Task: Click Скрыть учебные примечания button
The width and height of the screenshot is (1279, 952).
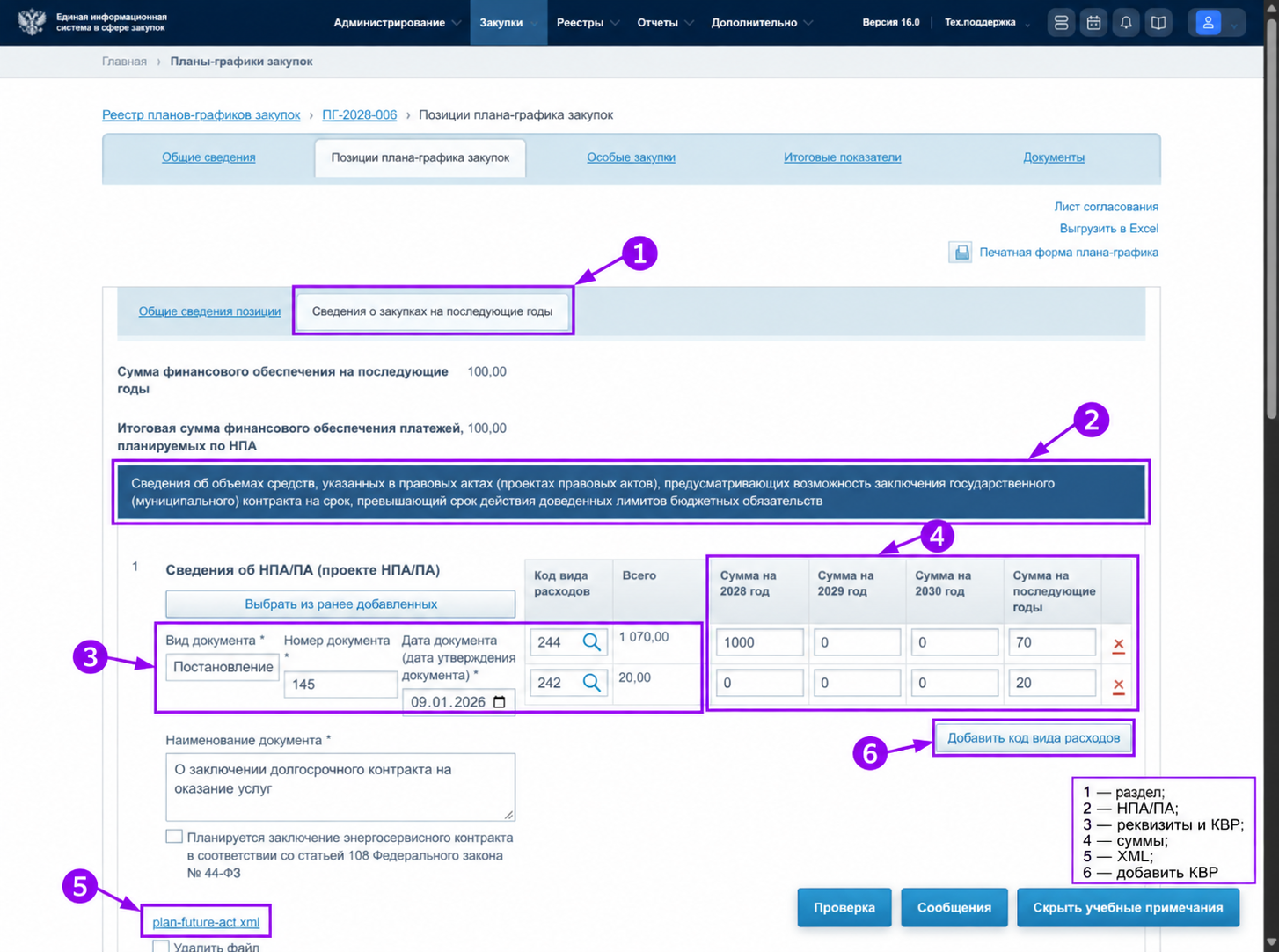Action: coord(1128,907)
